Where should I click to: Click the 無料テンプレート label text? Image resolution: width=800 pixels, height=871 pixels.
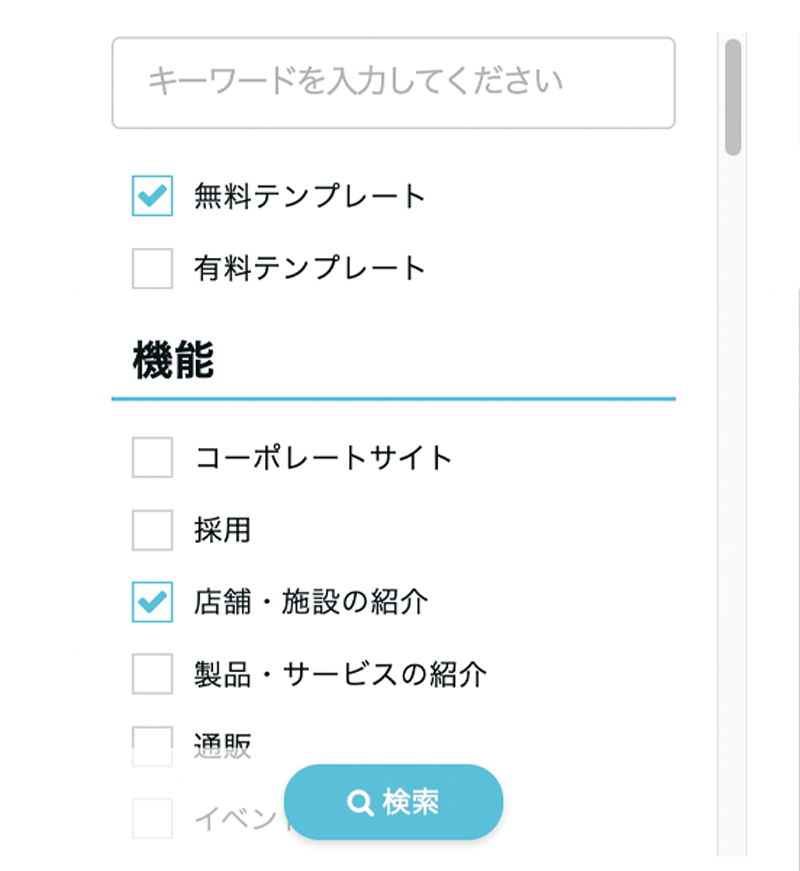tap(310, 196)
